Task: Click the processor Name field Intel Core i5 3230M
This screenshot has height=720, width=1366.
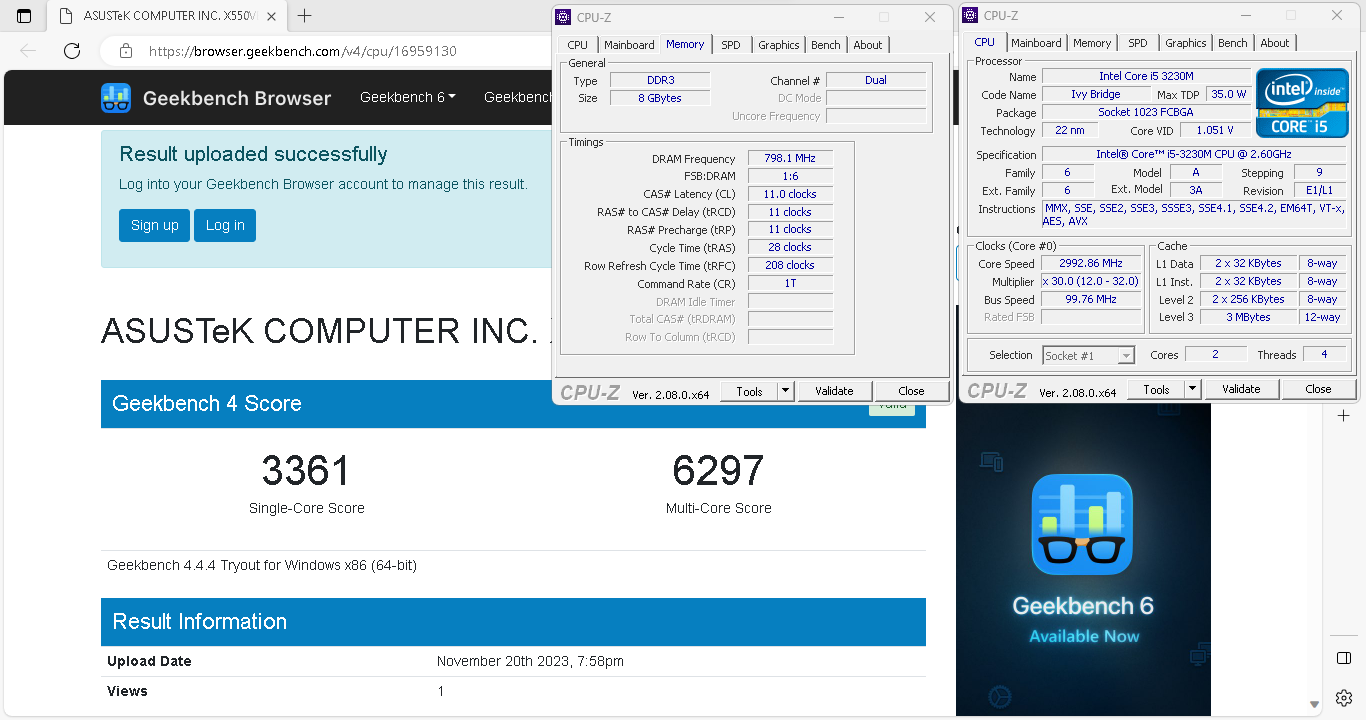Action: pos(1146,76)
